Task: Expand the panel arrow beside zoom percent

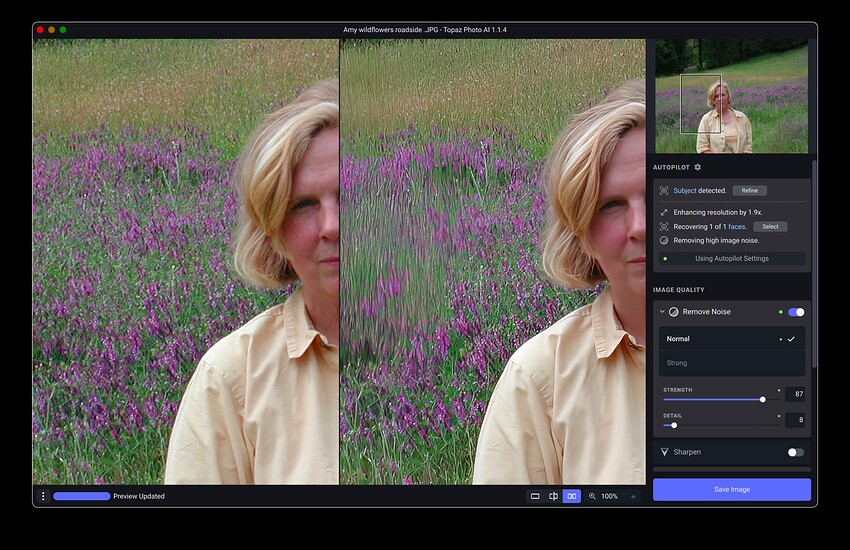Action: click(632, 496)
